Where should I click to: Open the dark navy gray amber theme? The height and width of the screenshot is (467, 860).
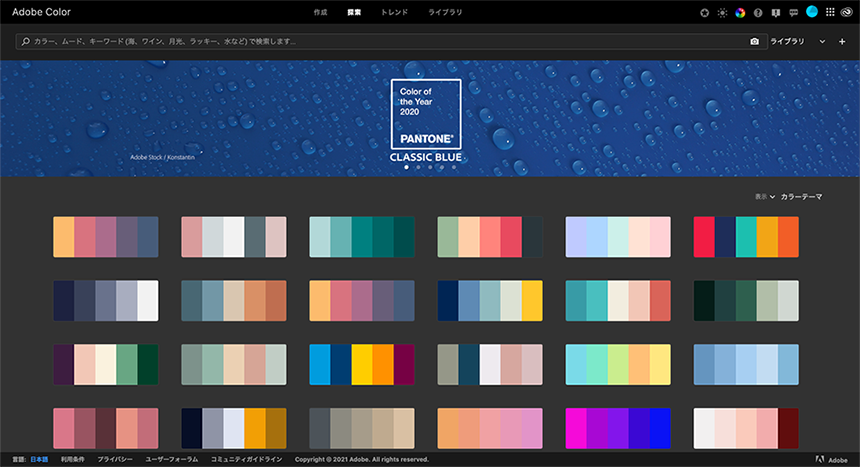pos(234,428)
